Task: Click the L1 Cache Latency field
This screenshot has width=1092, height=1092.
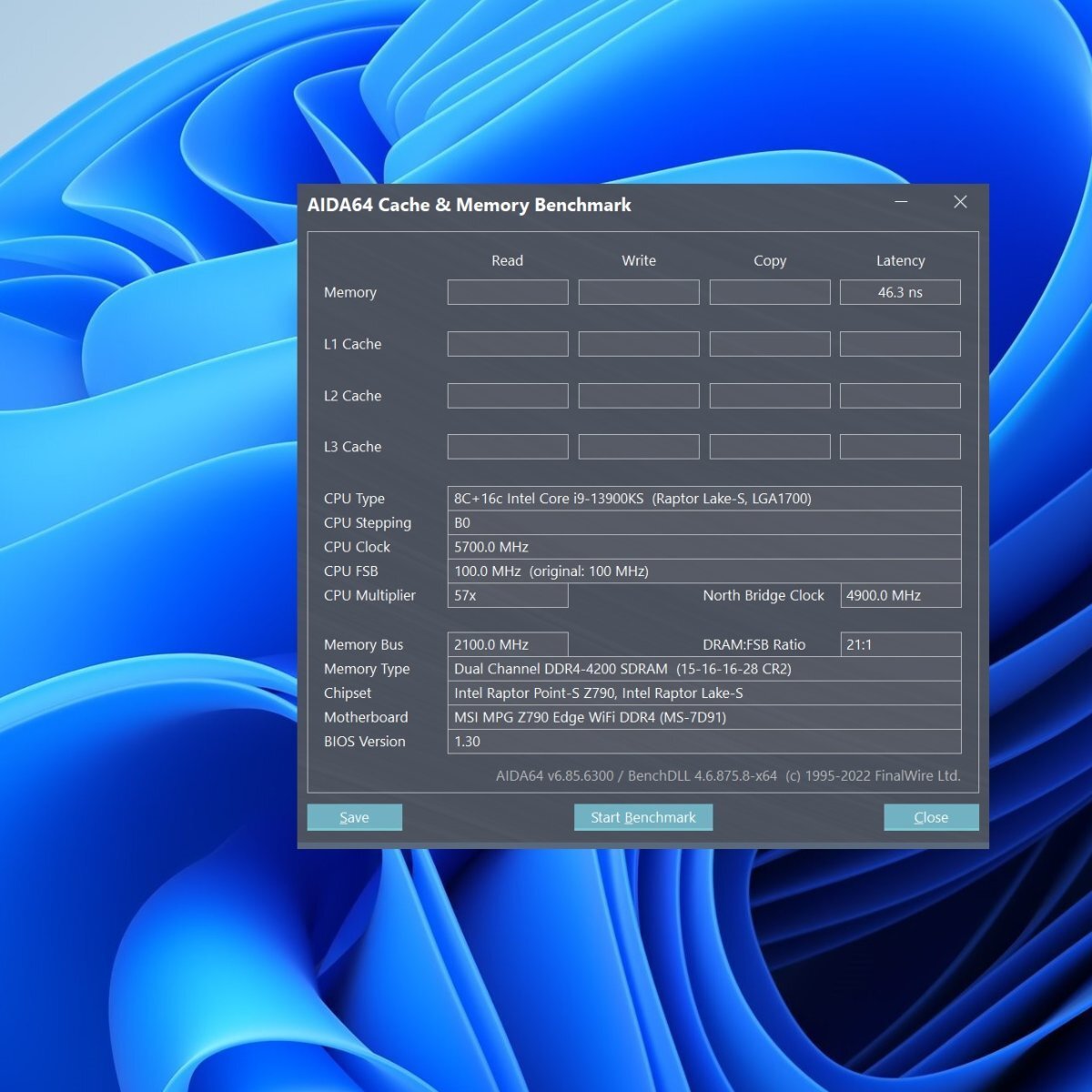Action: (x=900, y=344)
